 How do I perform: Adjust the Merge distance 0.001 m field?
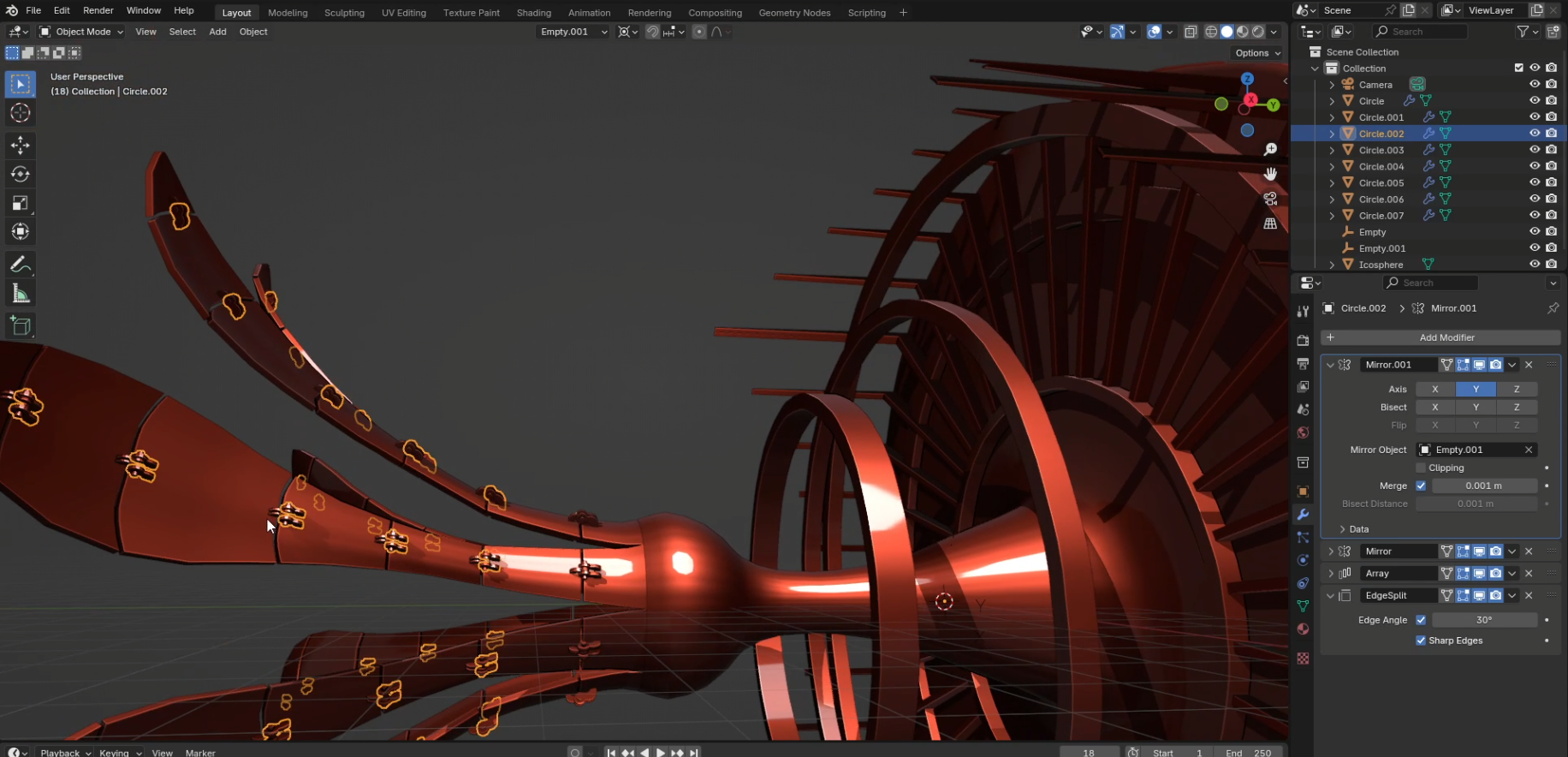[1484, 486]
